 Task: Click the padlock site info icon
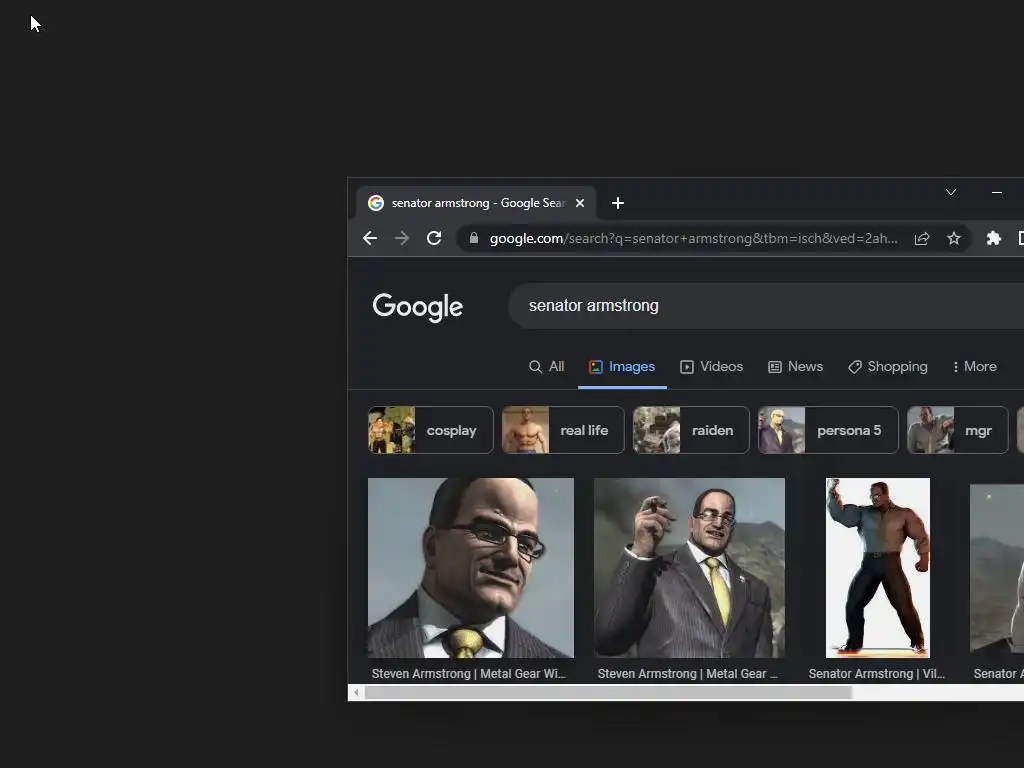pos(474,238)
